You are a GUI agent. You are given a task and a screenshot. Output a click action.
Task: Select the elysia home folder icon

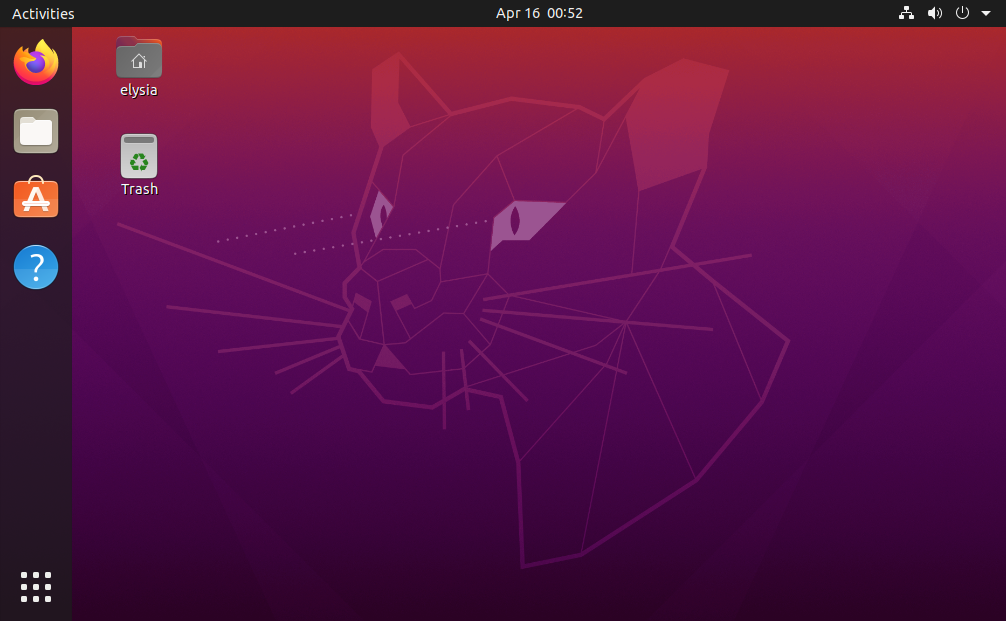(139, 58)
